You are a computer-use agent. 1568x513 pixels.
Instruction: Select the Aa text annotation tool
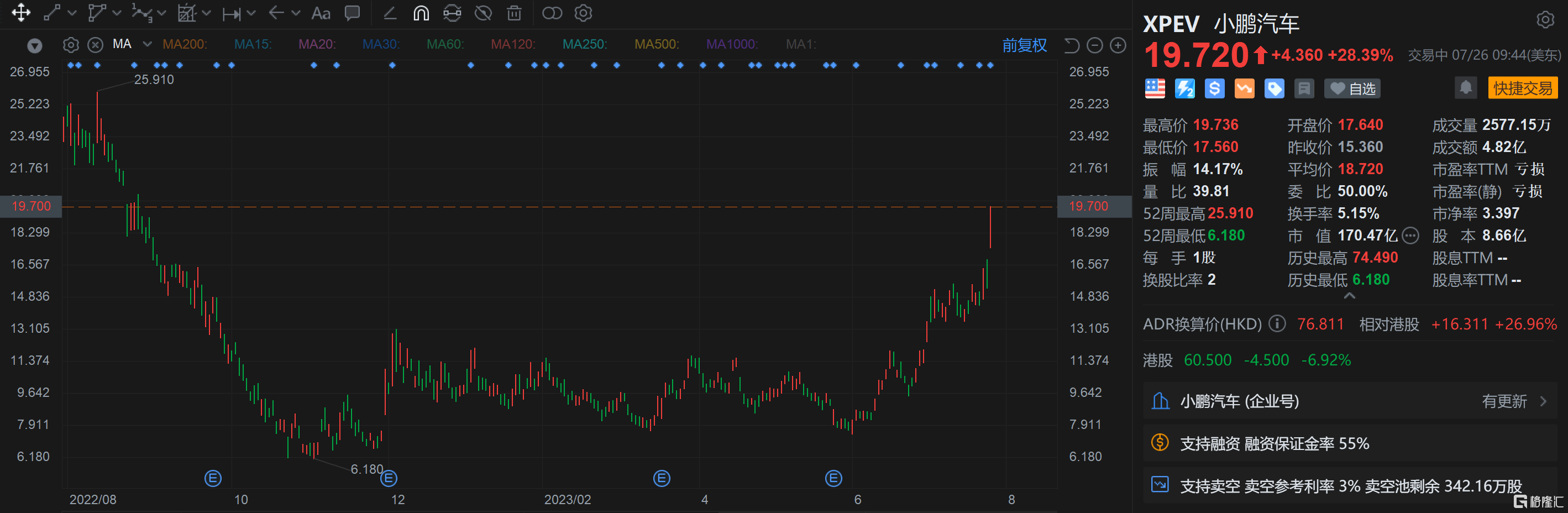pos(321,13)
